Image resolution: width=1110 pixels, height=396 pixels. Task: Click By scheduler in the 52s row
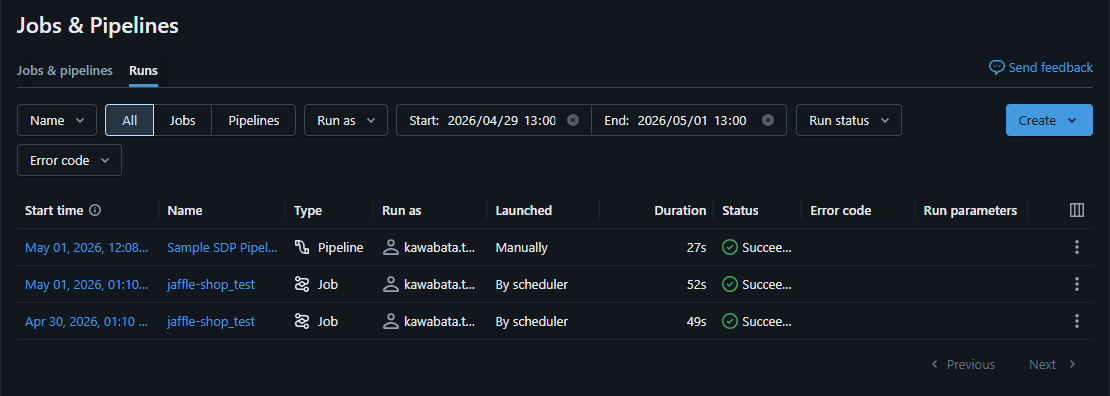pyautogui.click(x=531, y=284)
